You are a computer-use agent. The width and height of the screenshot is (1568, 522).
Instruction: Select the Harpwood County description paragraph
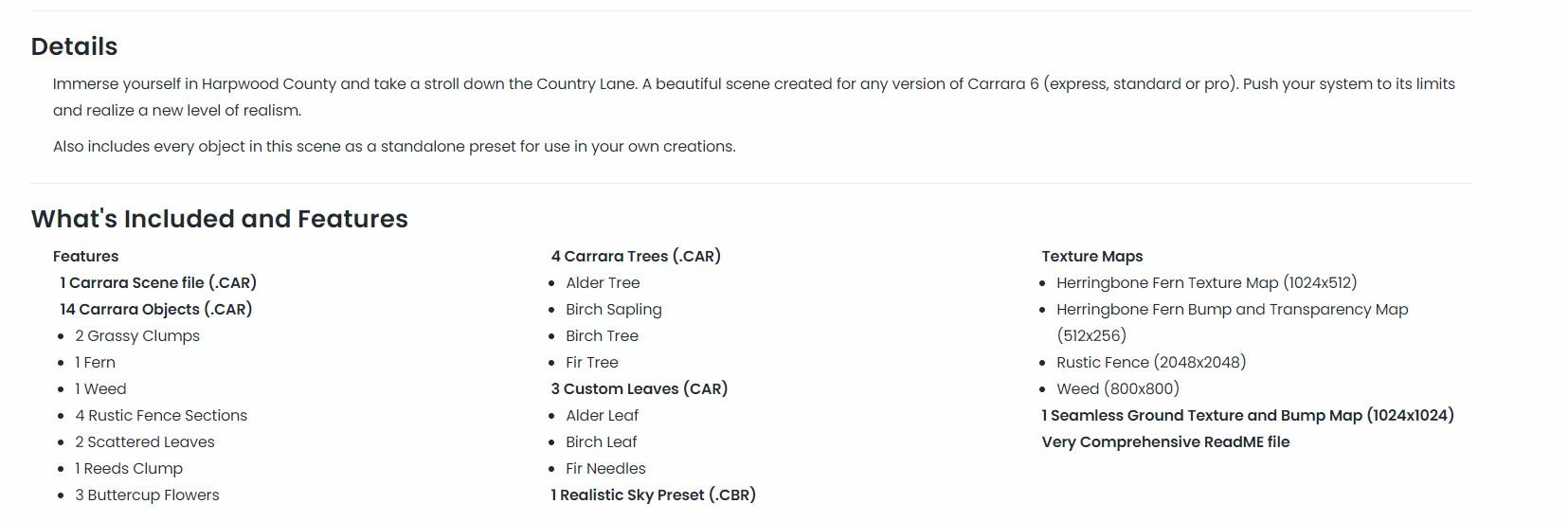[x=753, y=97]
